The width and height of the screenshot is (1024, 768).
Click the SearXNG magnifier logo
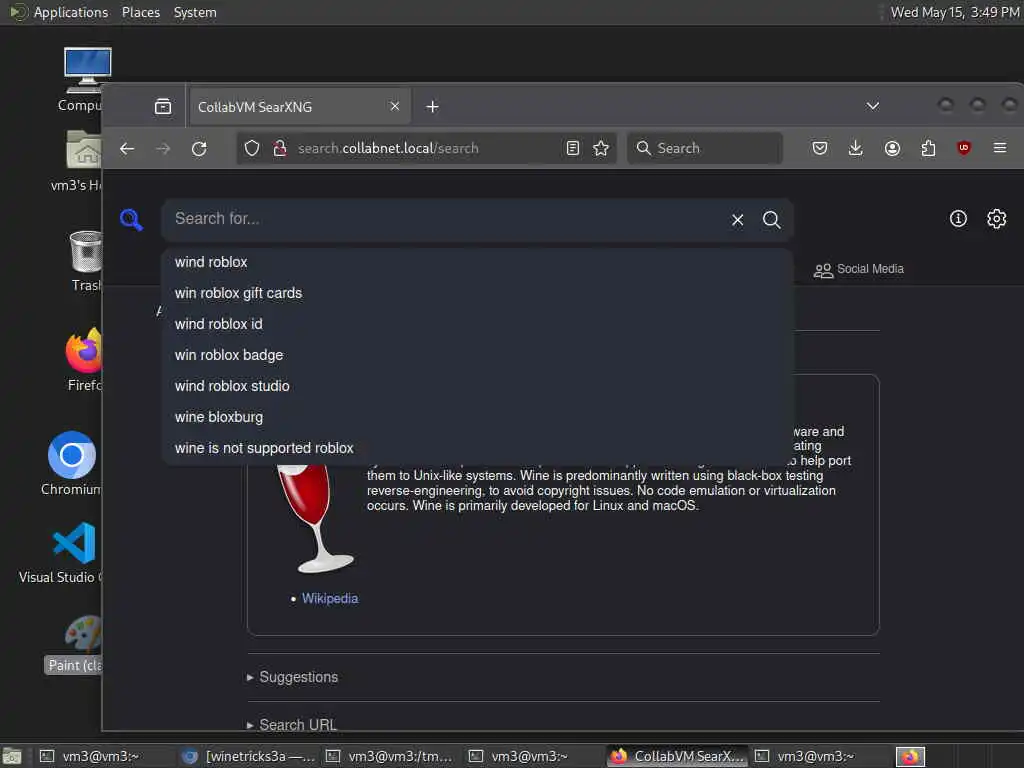tap(131, 219)
